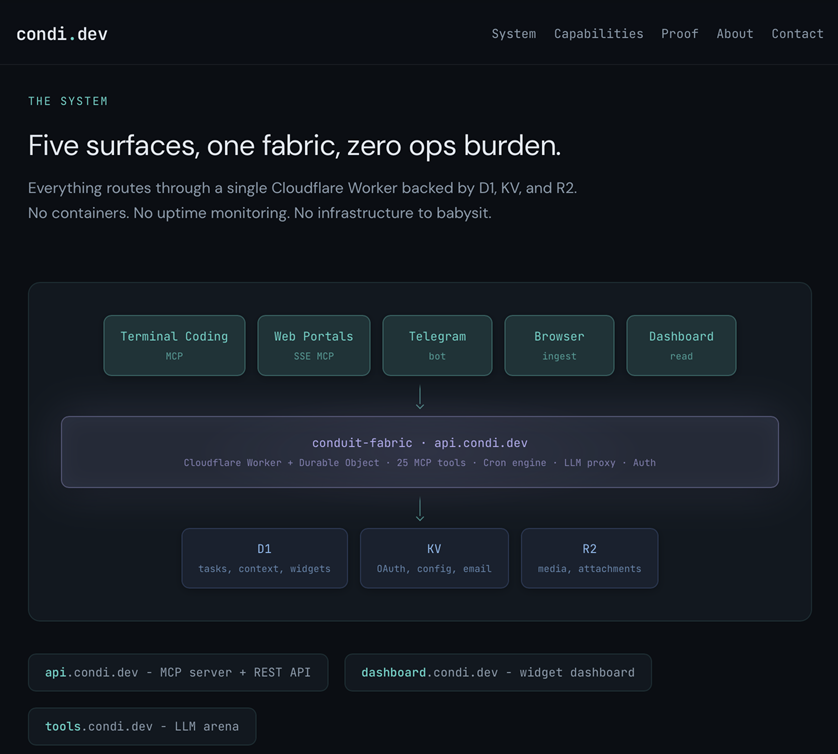Click heading 'Five surfaces, one fabric, zero ops burden.'
The height and width of the screenshot is (754, 838).
[294, 145]
